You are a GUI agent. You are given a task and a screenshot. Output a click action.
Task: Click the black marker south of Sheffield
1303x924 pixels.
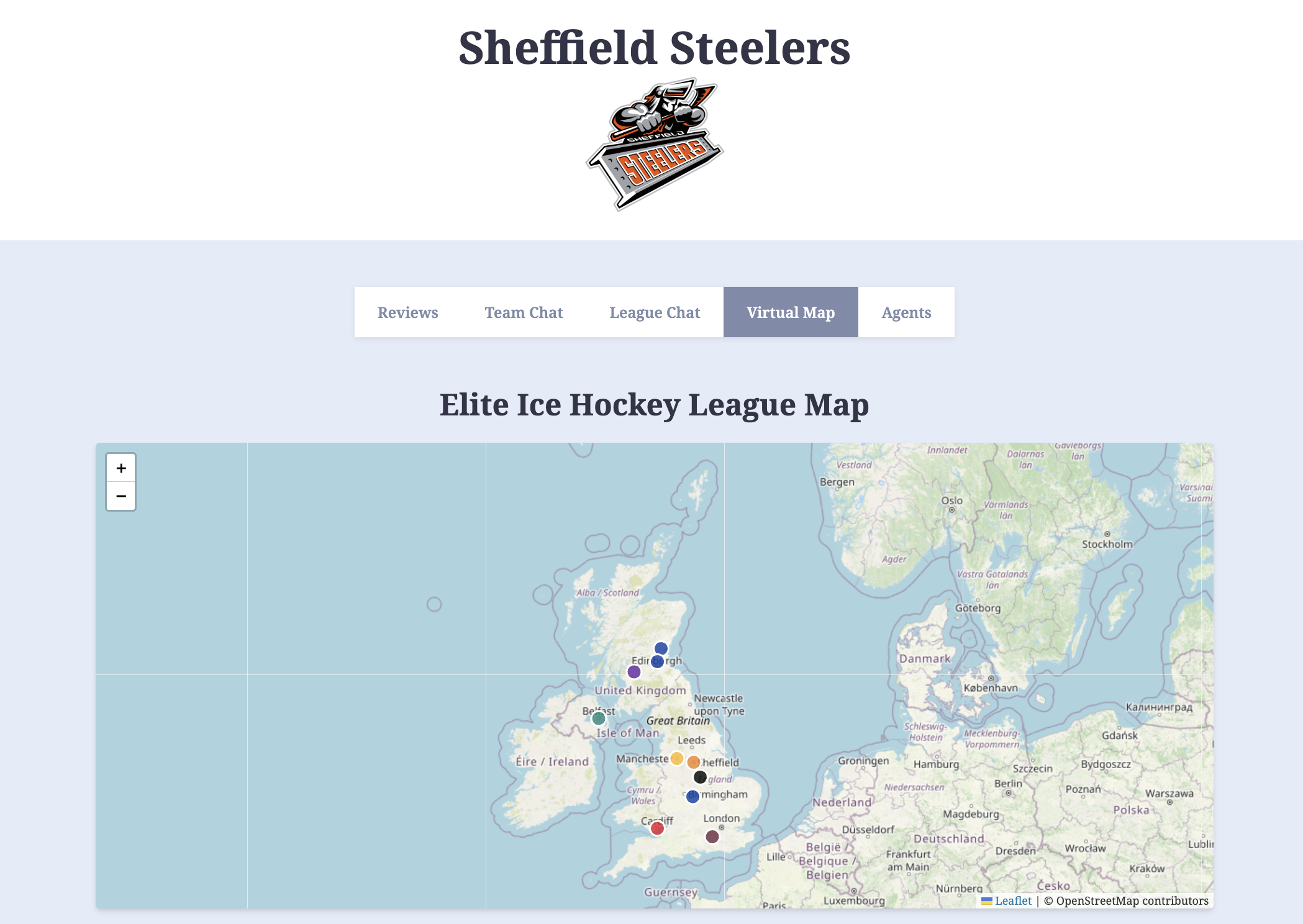700,777
